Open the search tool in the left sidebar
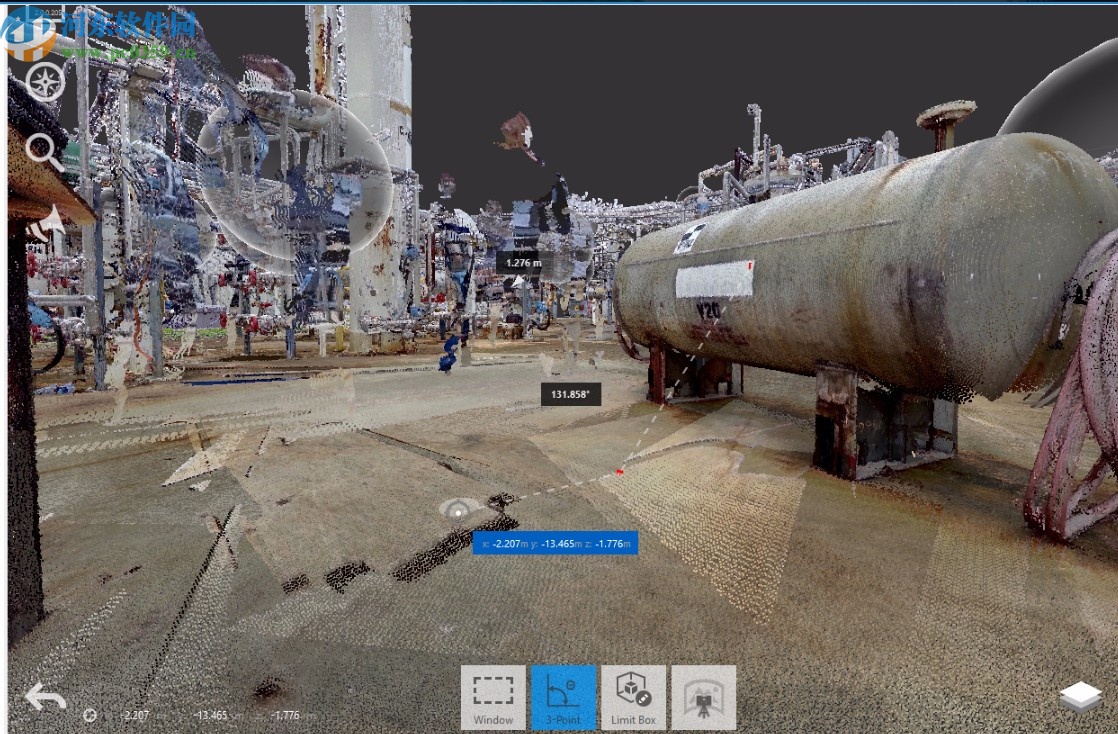 (42, 148)
